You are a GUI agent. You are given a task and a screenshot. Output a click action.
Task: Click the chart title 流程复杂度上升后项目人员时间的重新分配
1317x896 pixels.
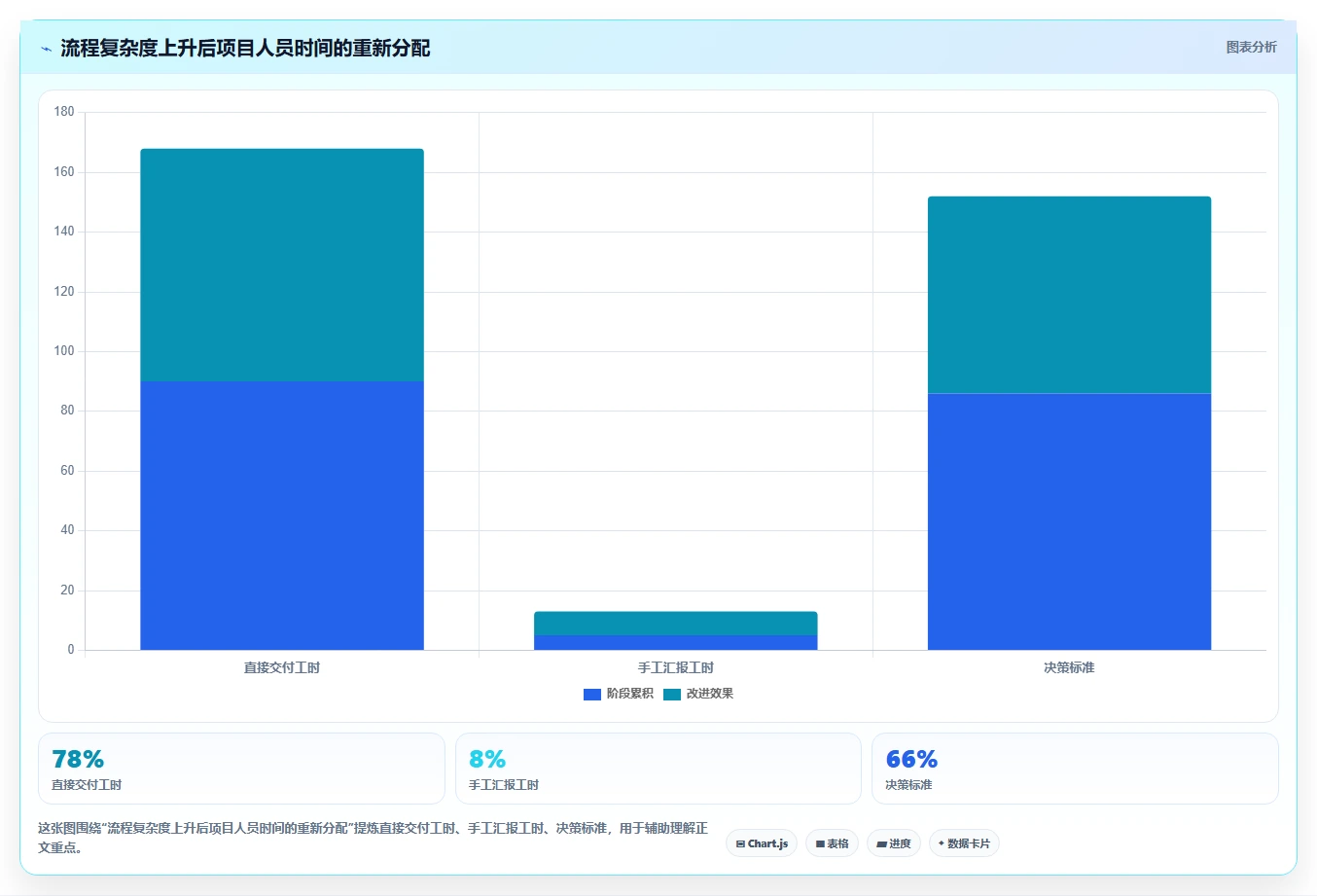pyautogui.click(x=245, y=49)
